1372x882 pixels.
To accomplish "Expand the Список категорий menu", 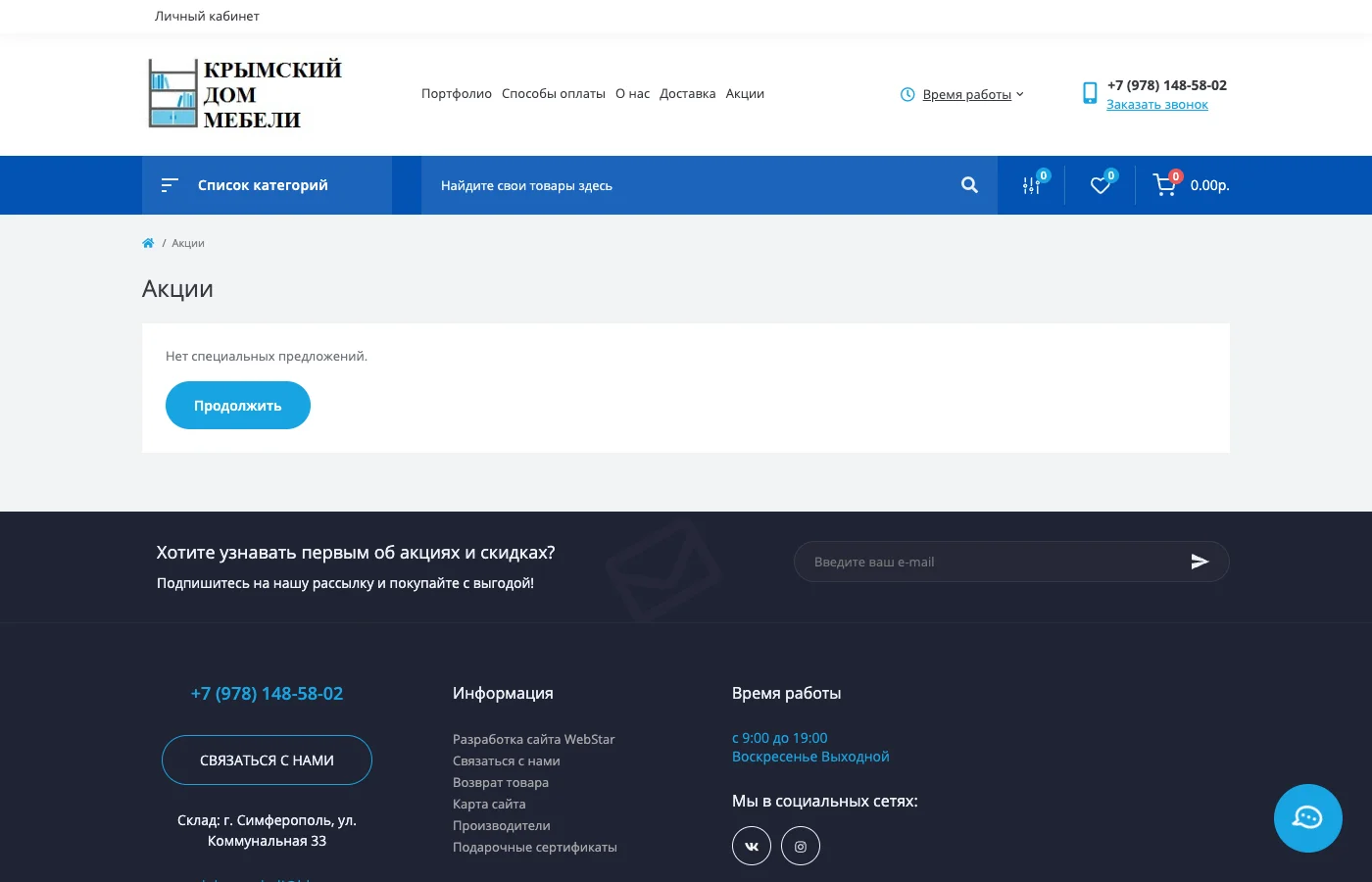I will click(263, 185).
